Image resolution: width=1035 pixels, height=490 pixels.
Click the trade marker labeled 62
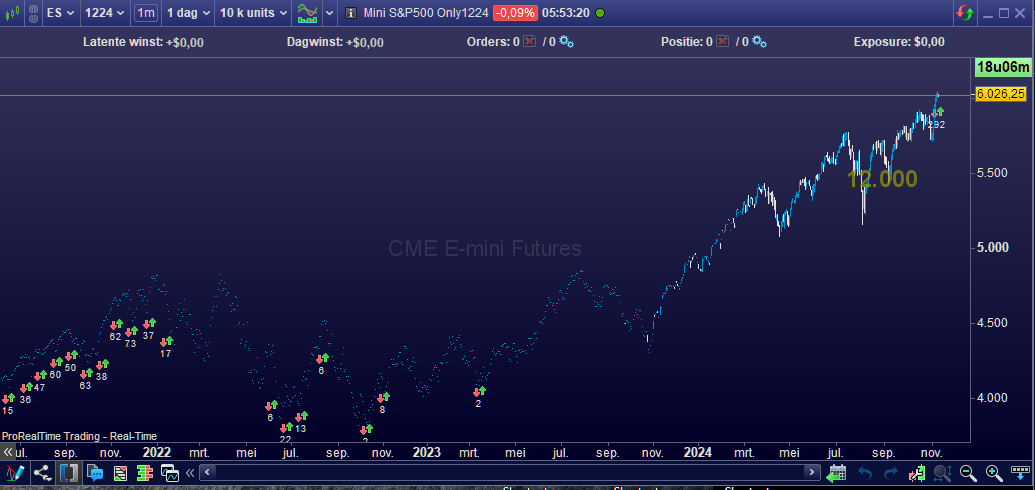(x=116, y=330)
